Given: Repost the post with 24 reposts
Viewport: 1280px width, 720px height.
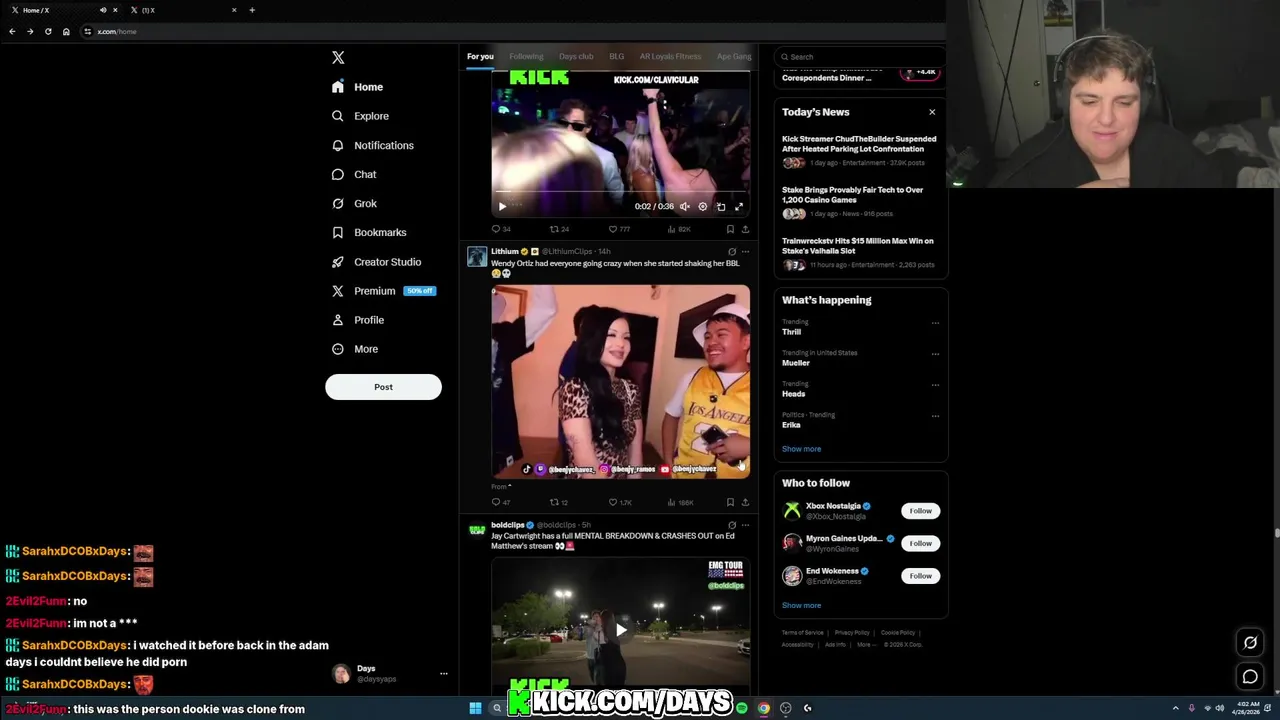Looking at the screenshot, I should [x=559, y=229].
